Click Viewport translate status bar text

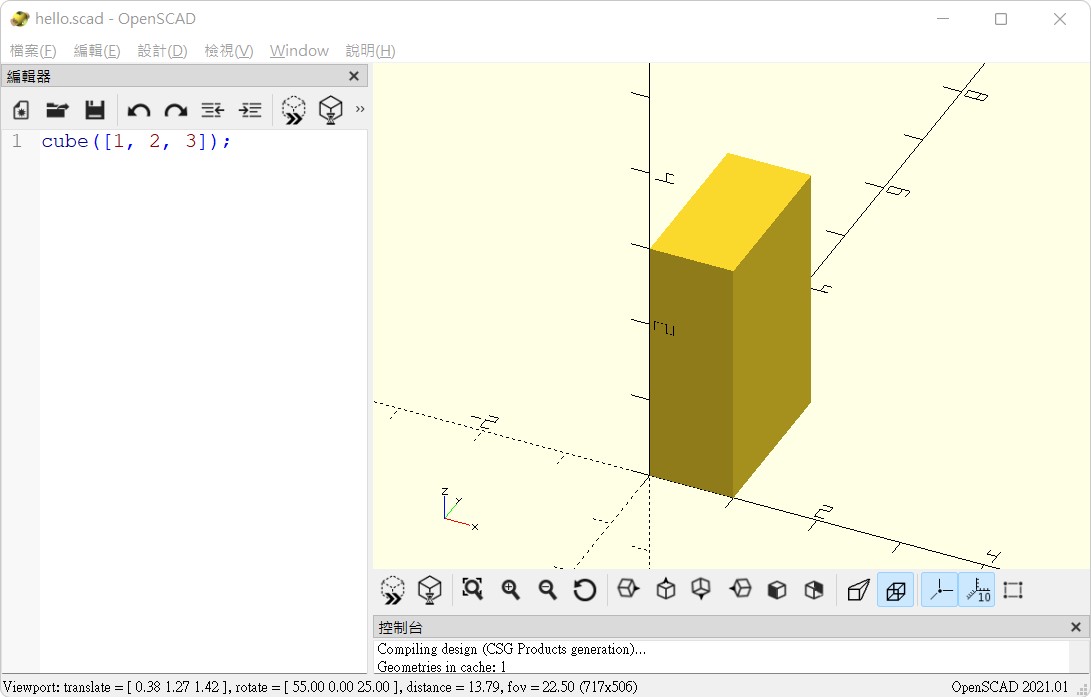[x=320, y=687]
